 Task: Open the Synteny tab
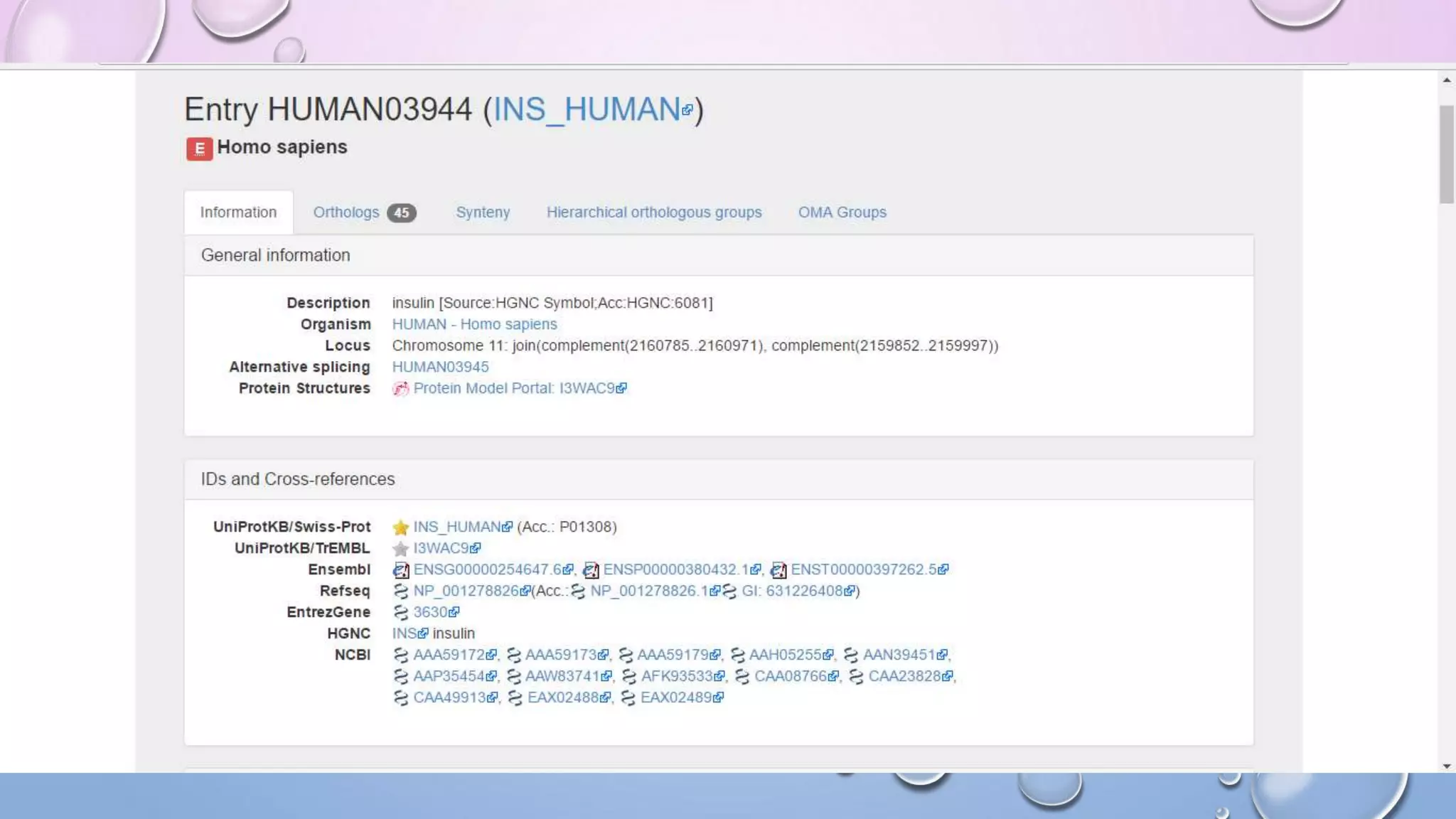pyautogui.click(x=483, y=213)
